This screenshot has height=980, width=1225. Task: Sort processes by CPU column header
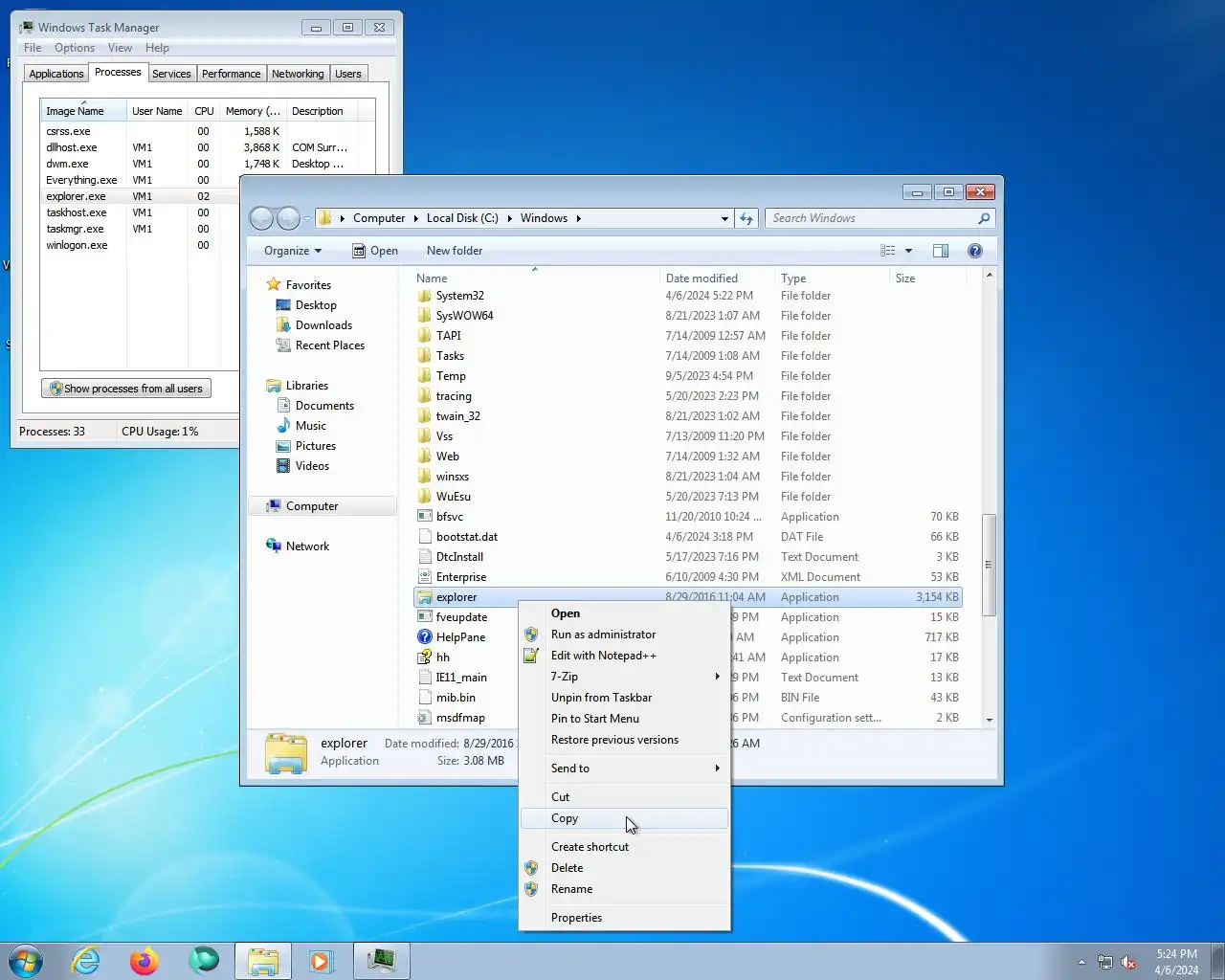pos(204,111)
